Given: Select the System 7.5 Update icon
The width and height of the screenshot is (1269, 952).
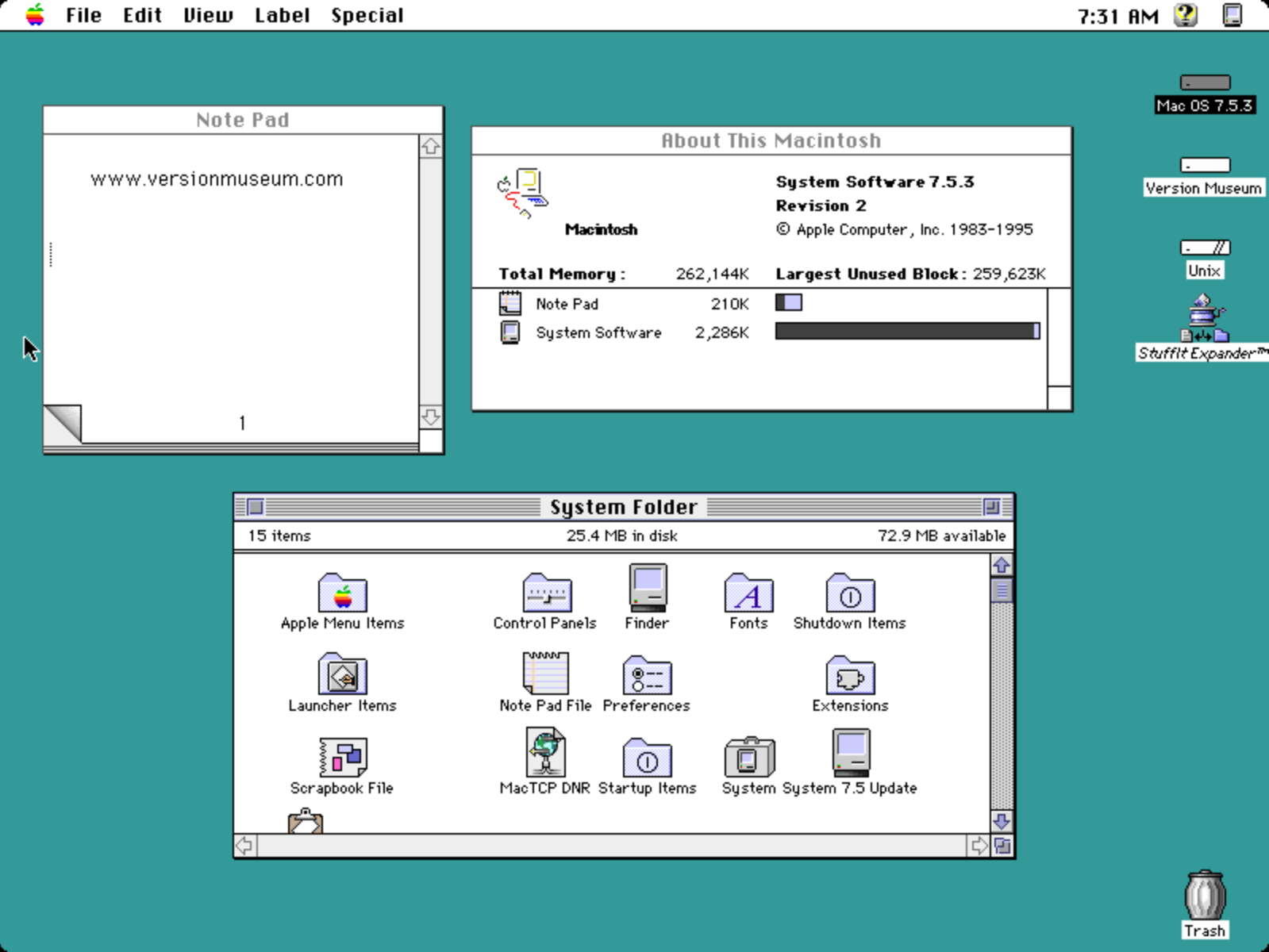Looking at the screenshot, I should click(851, 753).
